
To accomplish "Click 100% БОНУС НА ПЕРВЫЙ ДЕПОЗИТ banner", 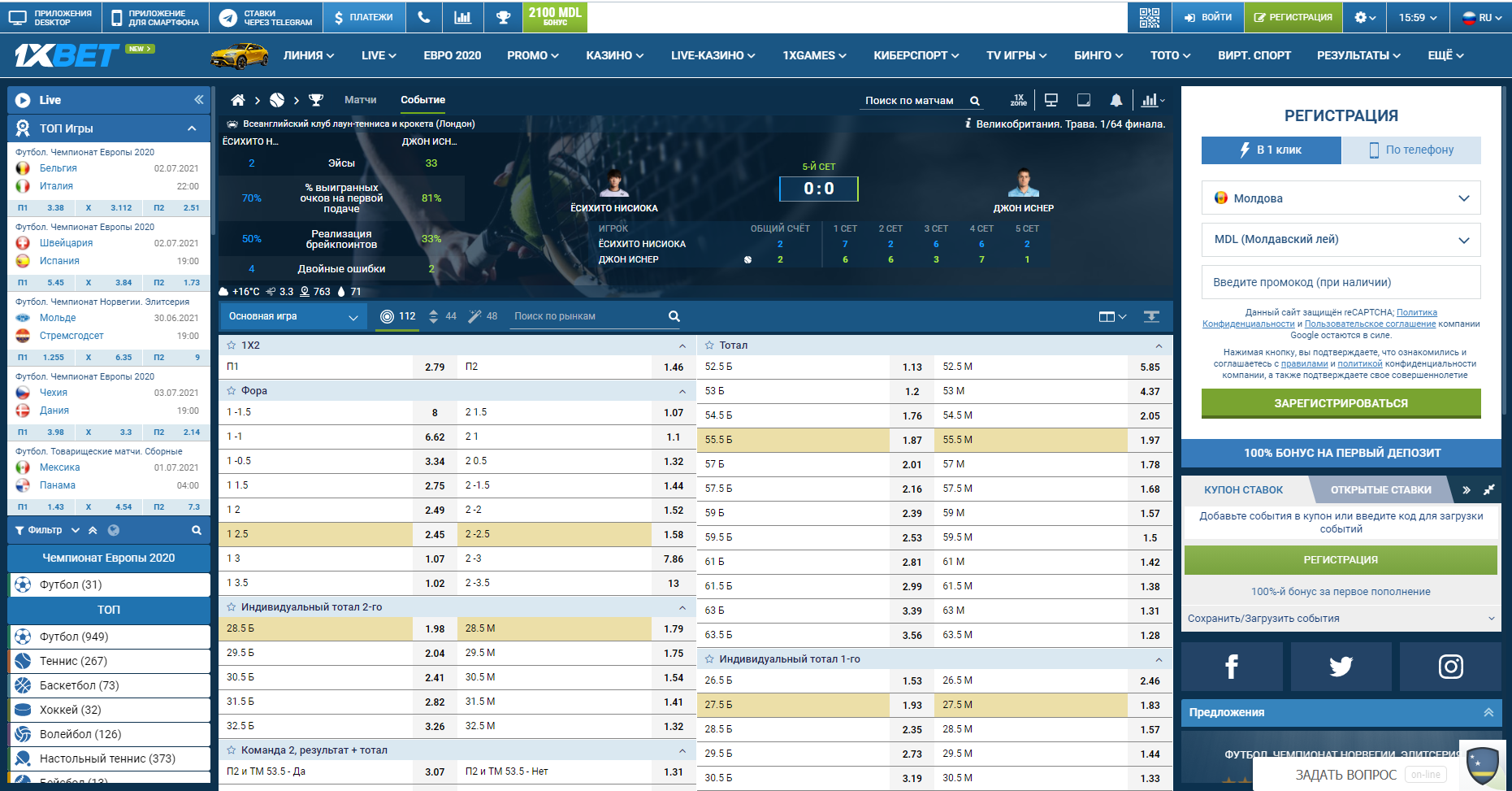I will tap(1341, 453).
